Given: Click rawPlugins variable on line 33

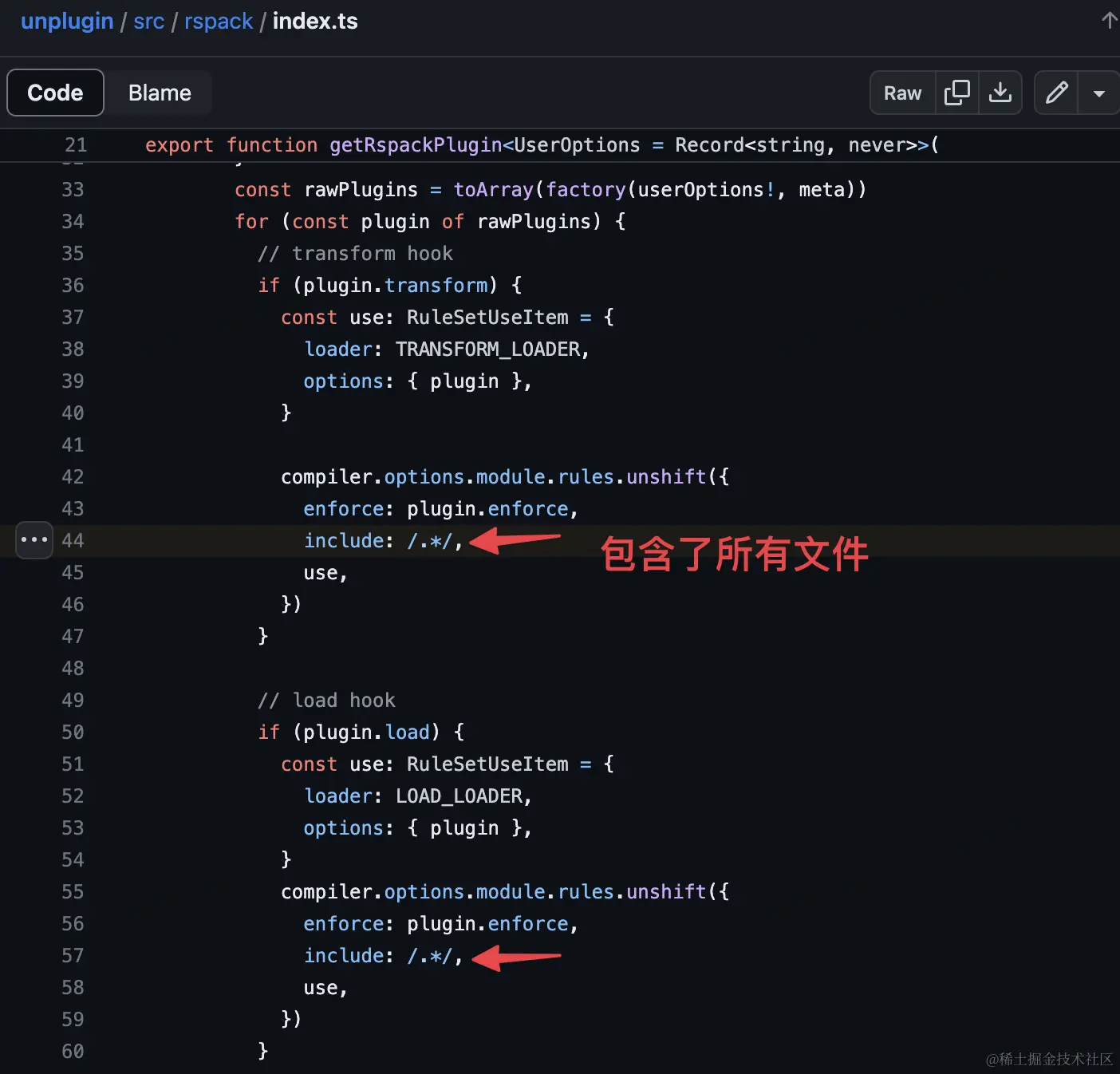Looking at the screenshot, I should pyautogui.click(x=361, y=190).
